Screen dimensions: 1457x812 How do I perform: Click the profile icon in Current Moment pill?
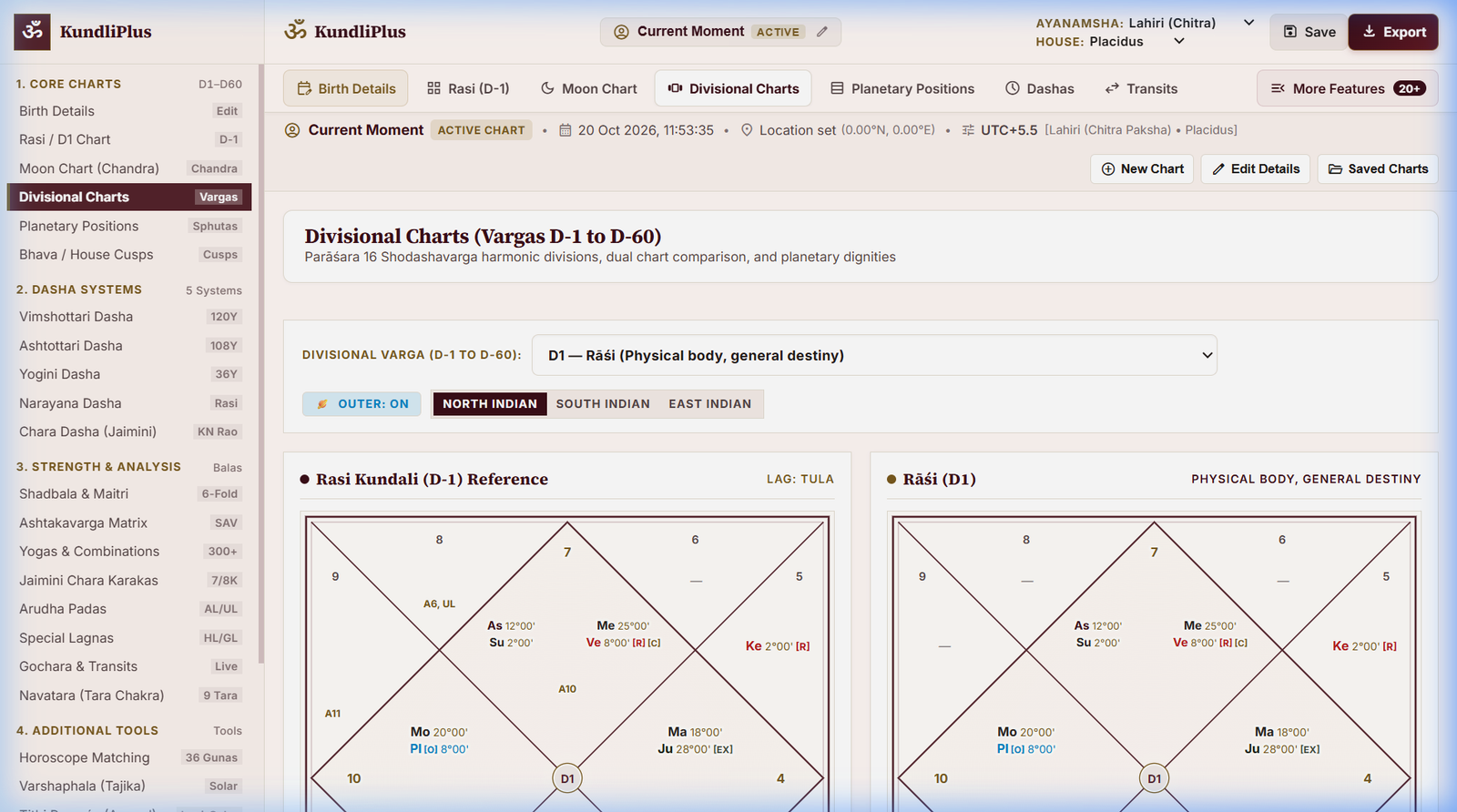(622, 32)
